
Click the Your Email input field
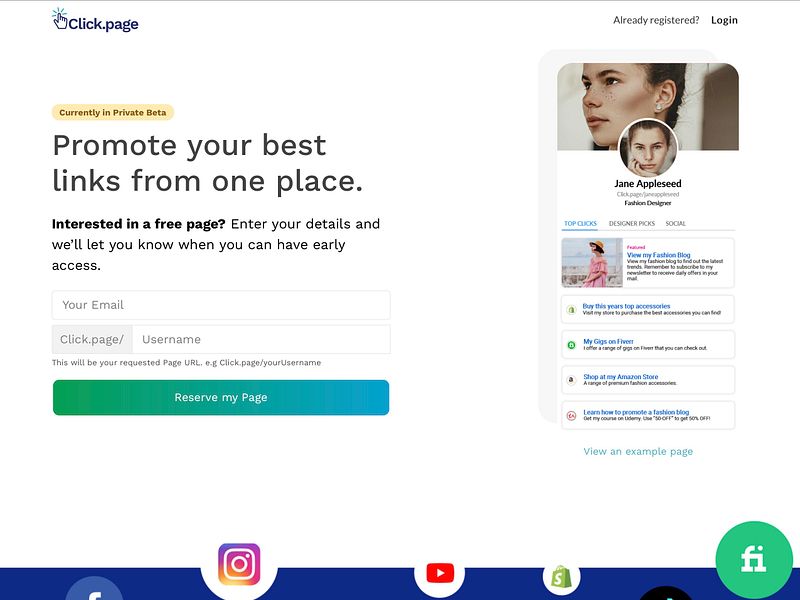click(221, 305)
